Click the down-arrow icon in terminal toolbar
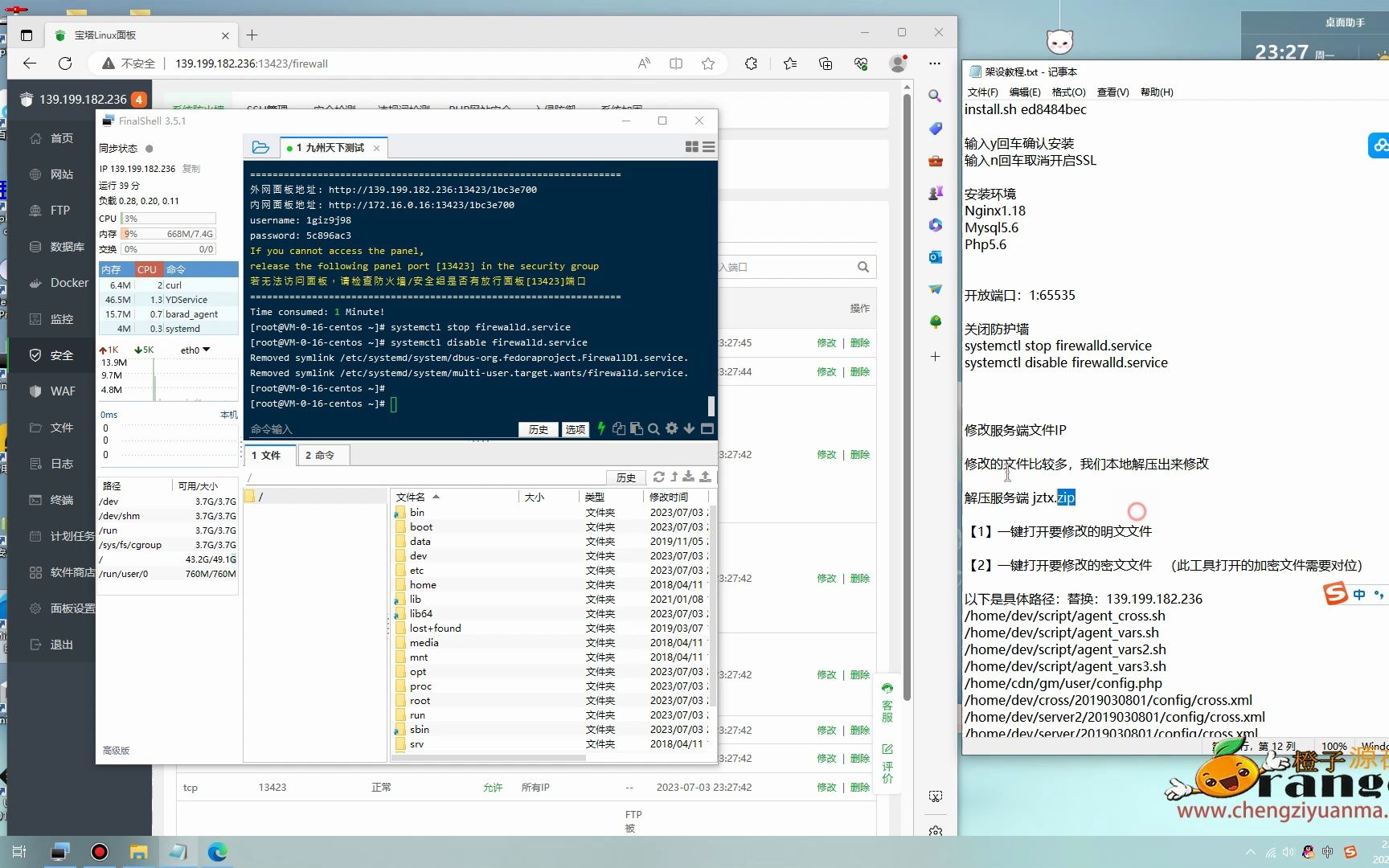This screenshot has width=1389, height=868. click(689, 428)
